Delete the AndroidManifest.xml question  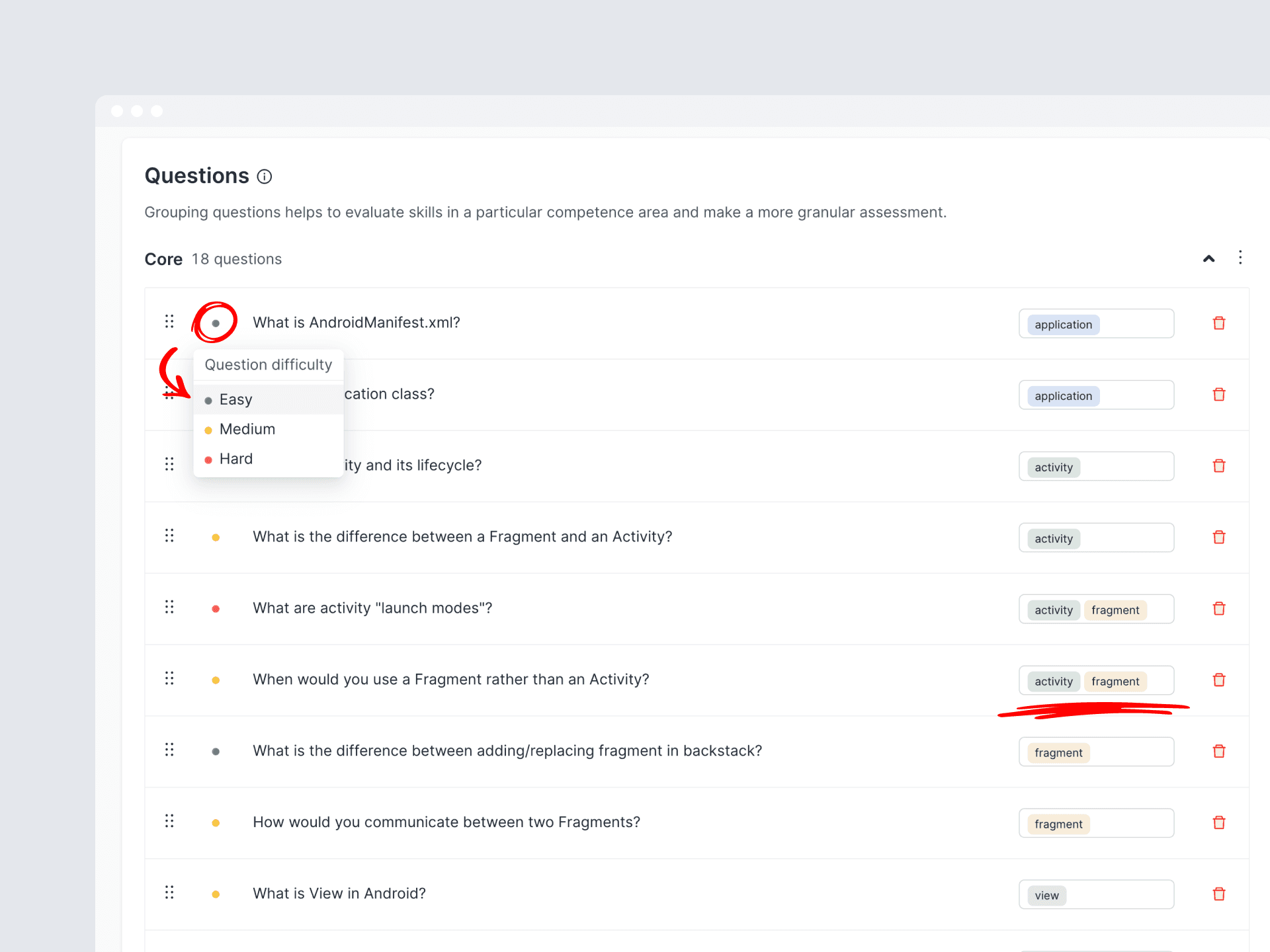(x=1219, y=323)
